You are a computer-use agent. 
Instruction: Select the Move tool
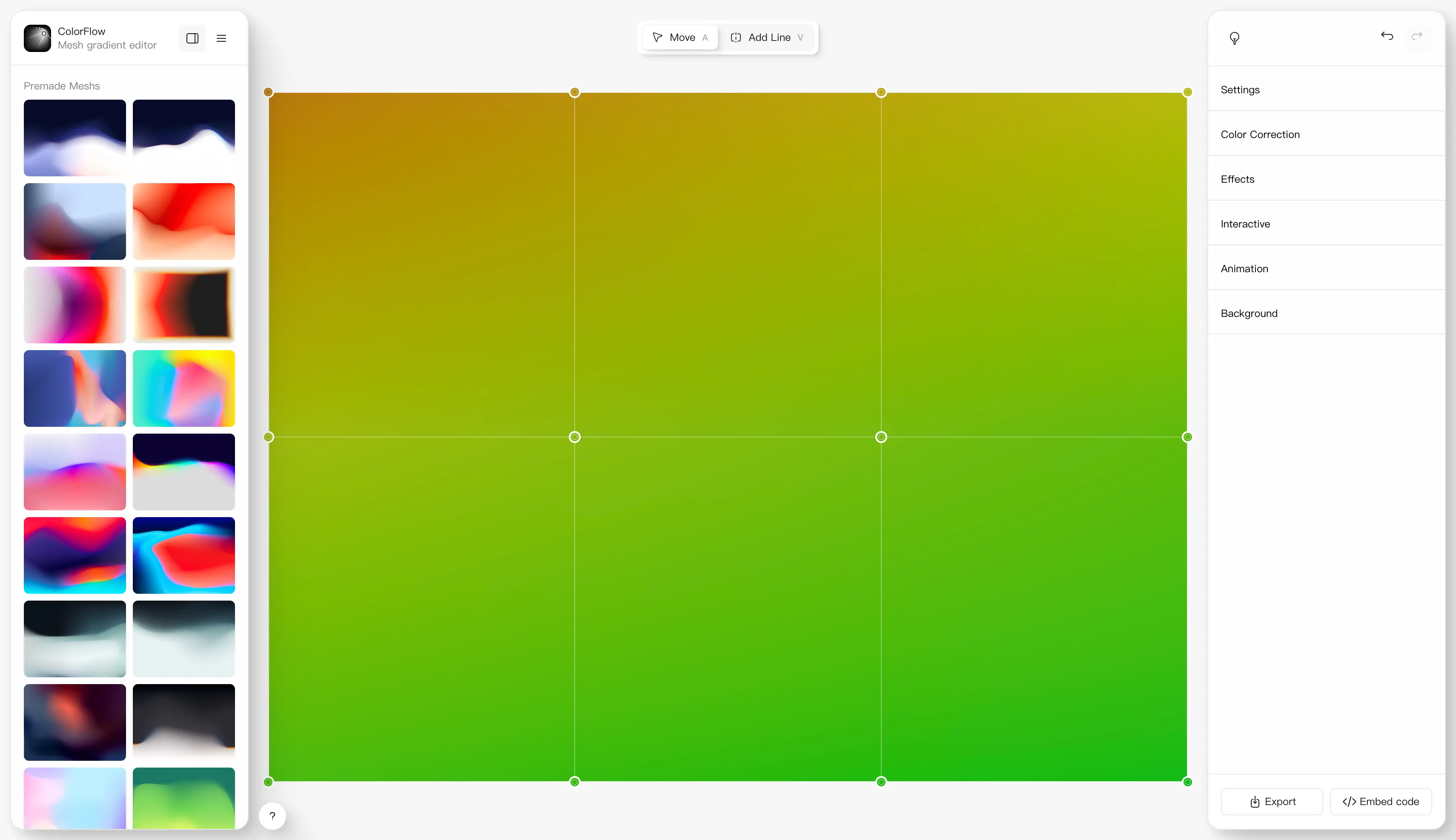pos(680,37)
